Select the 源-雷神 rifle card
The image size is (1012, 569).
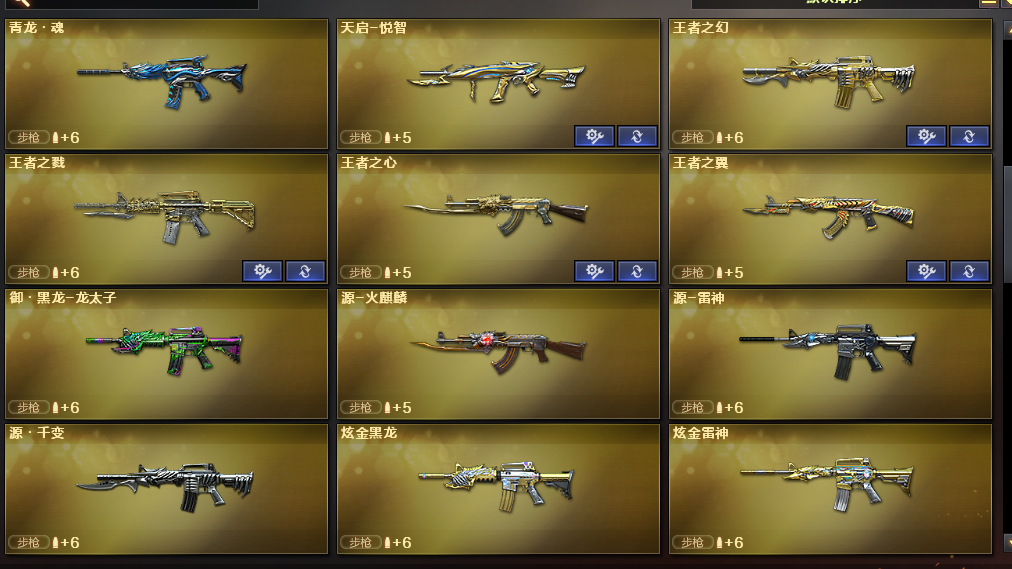point(830,354)
